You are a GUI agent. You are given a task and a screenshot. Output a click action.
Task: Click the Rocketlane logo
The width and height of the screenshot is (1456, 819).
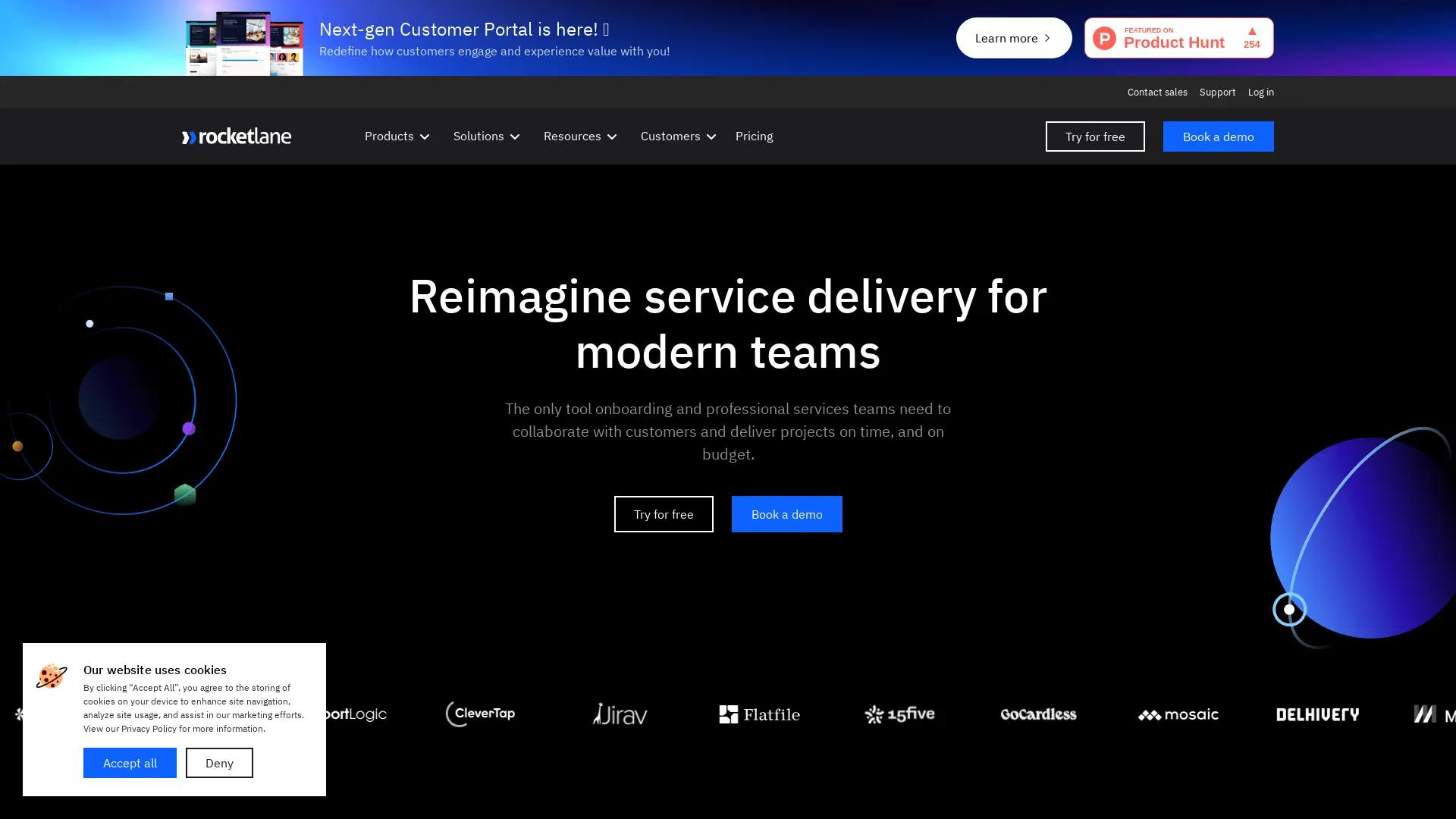click(x=236, y=136)
